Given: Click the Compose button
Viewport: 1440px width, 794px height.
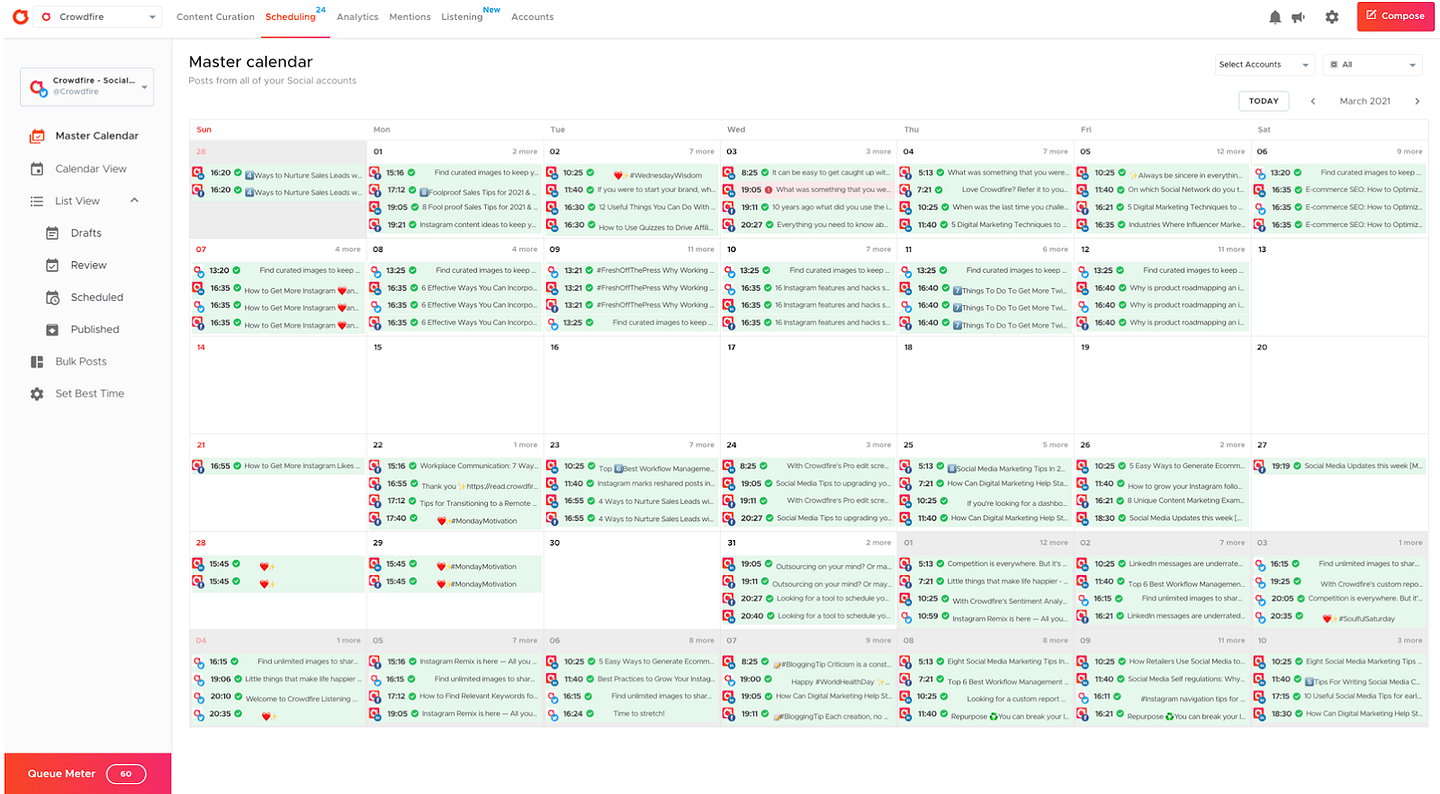Looking at the screenshot, I should pyautogui.click(x=1395, y=16).
